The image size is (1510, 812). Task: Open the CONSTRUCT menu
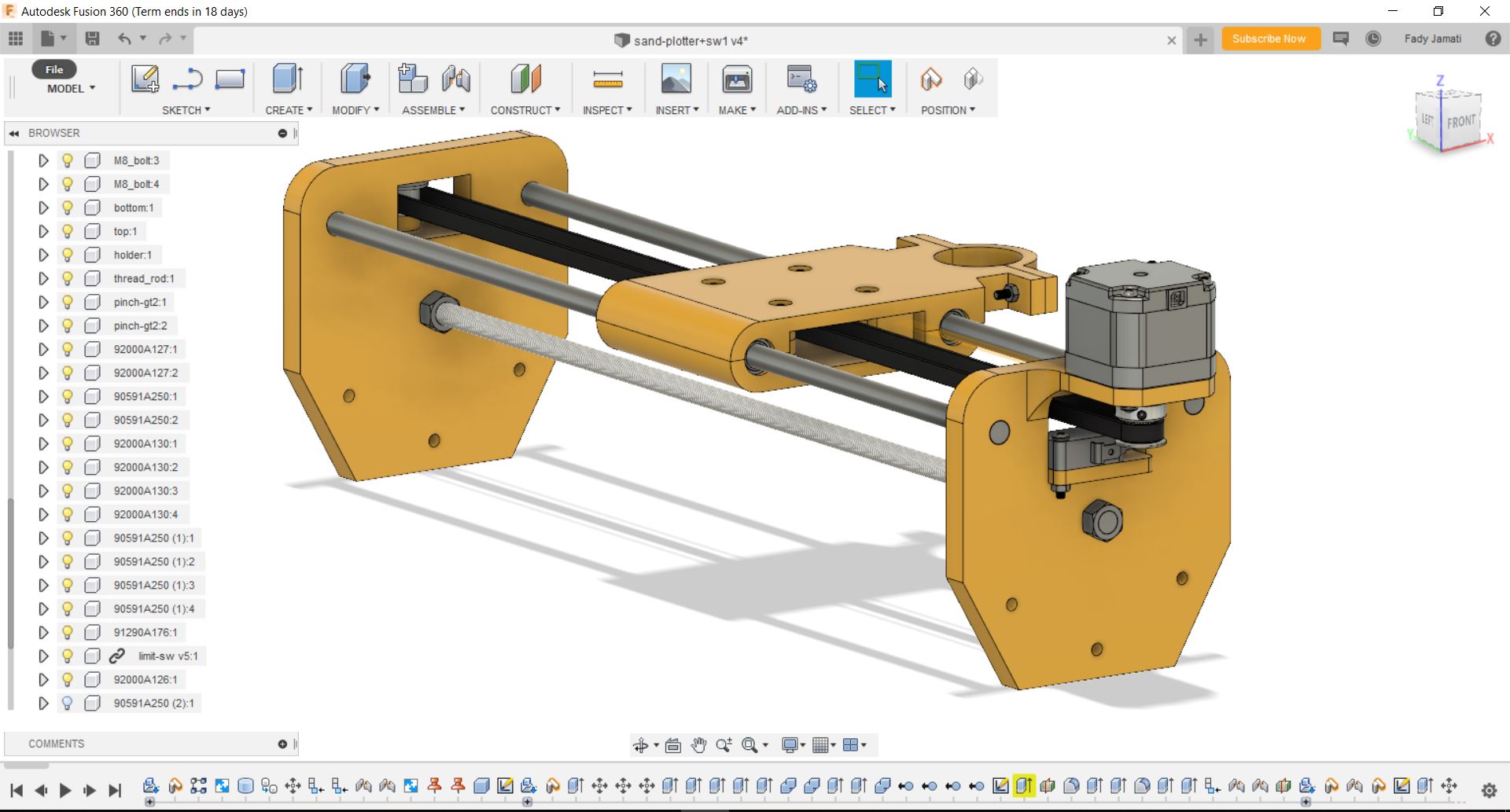tap(525, 110)
